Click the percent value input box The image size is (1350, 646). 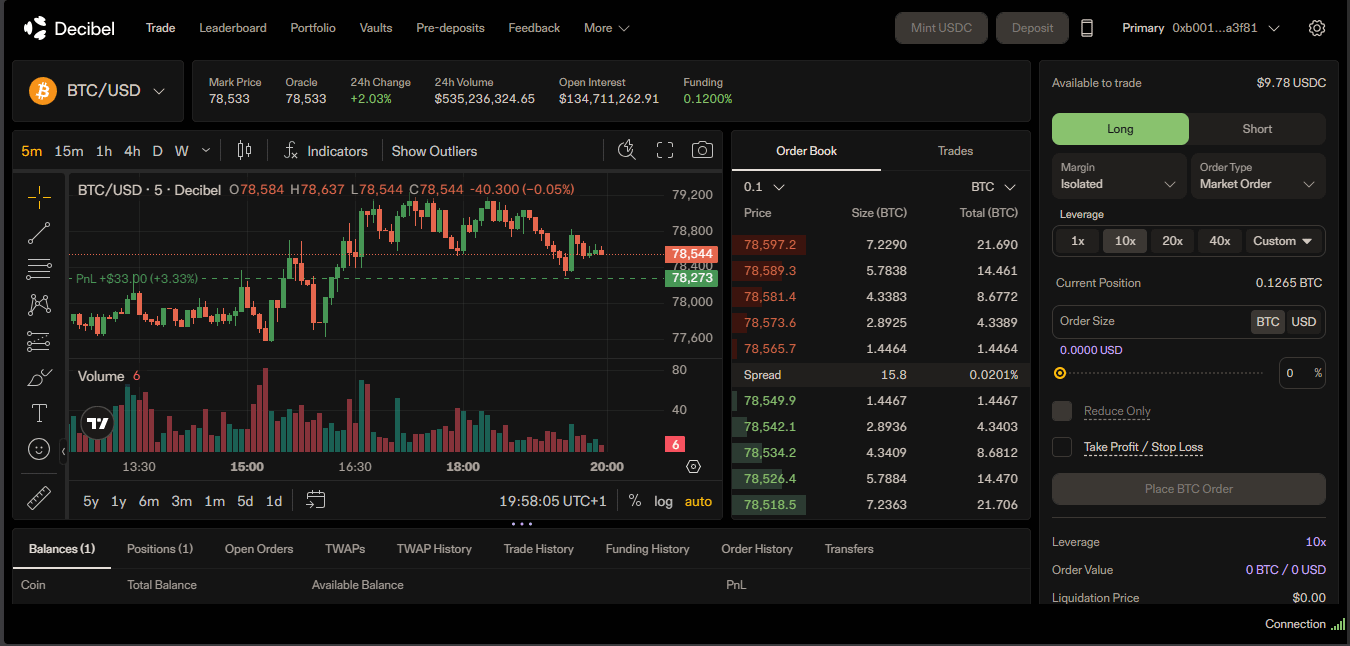pos(1302,373)
